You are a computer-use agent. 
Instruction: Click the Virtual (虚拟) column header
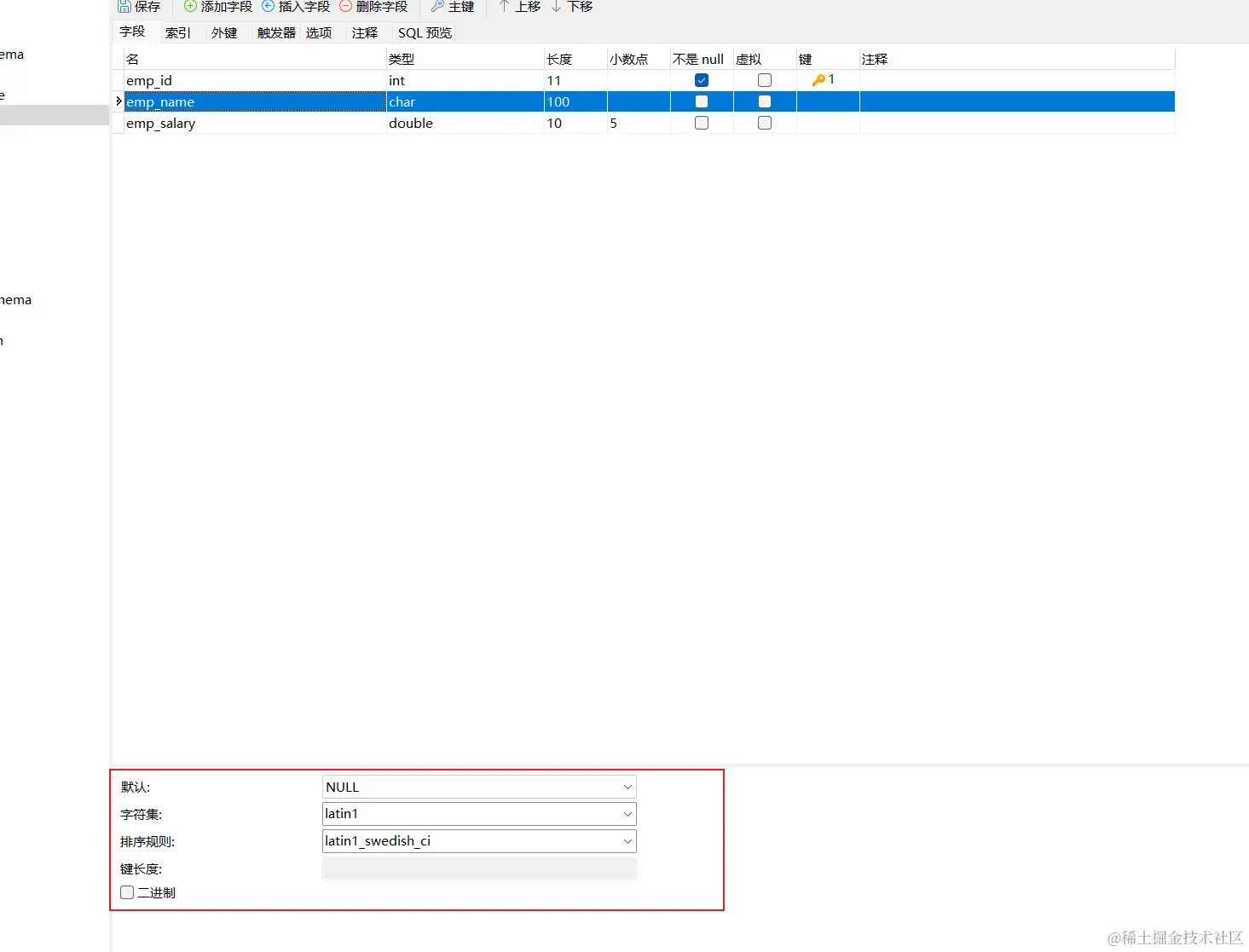click(765, 59)
